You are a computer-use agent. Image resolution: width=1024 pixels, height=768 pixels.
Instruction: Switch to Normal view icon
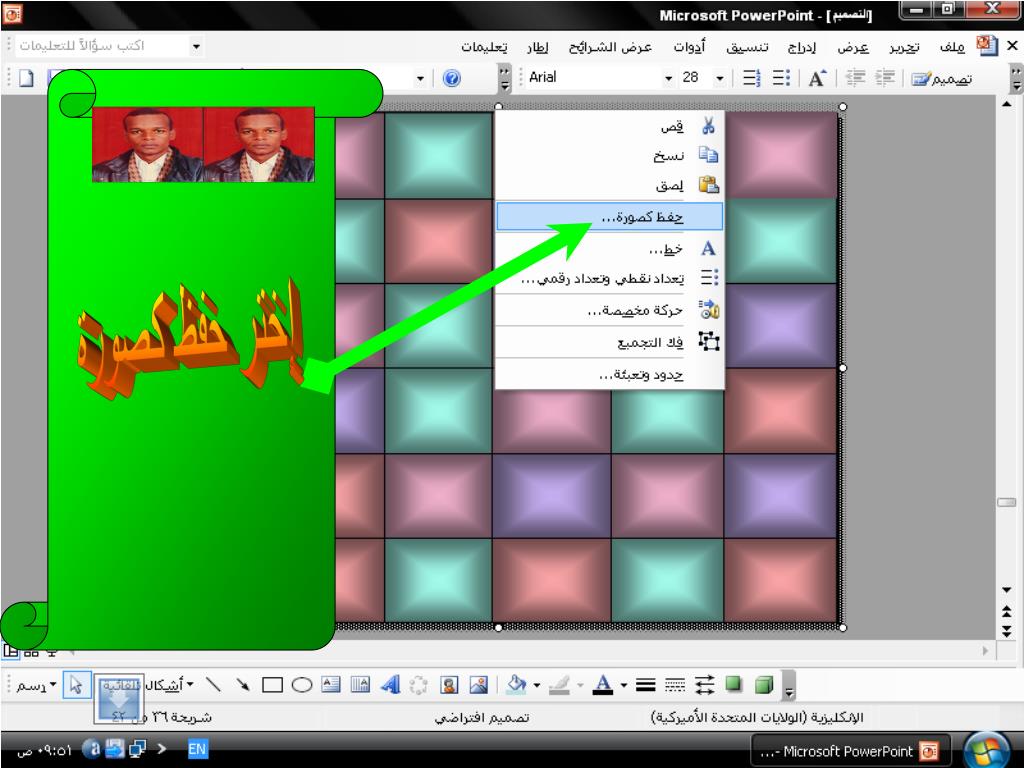[11, 650]
